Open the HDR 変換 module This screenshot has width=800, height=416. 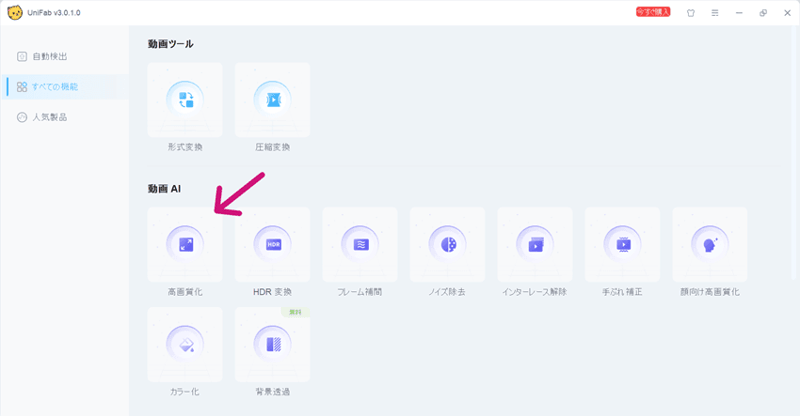[x=272, y=244]
